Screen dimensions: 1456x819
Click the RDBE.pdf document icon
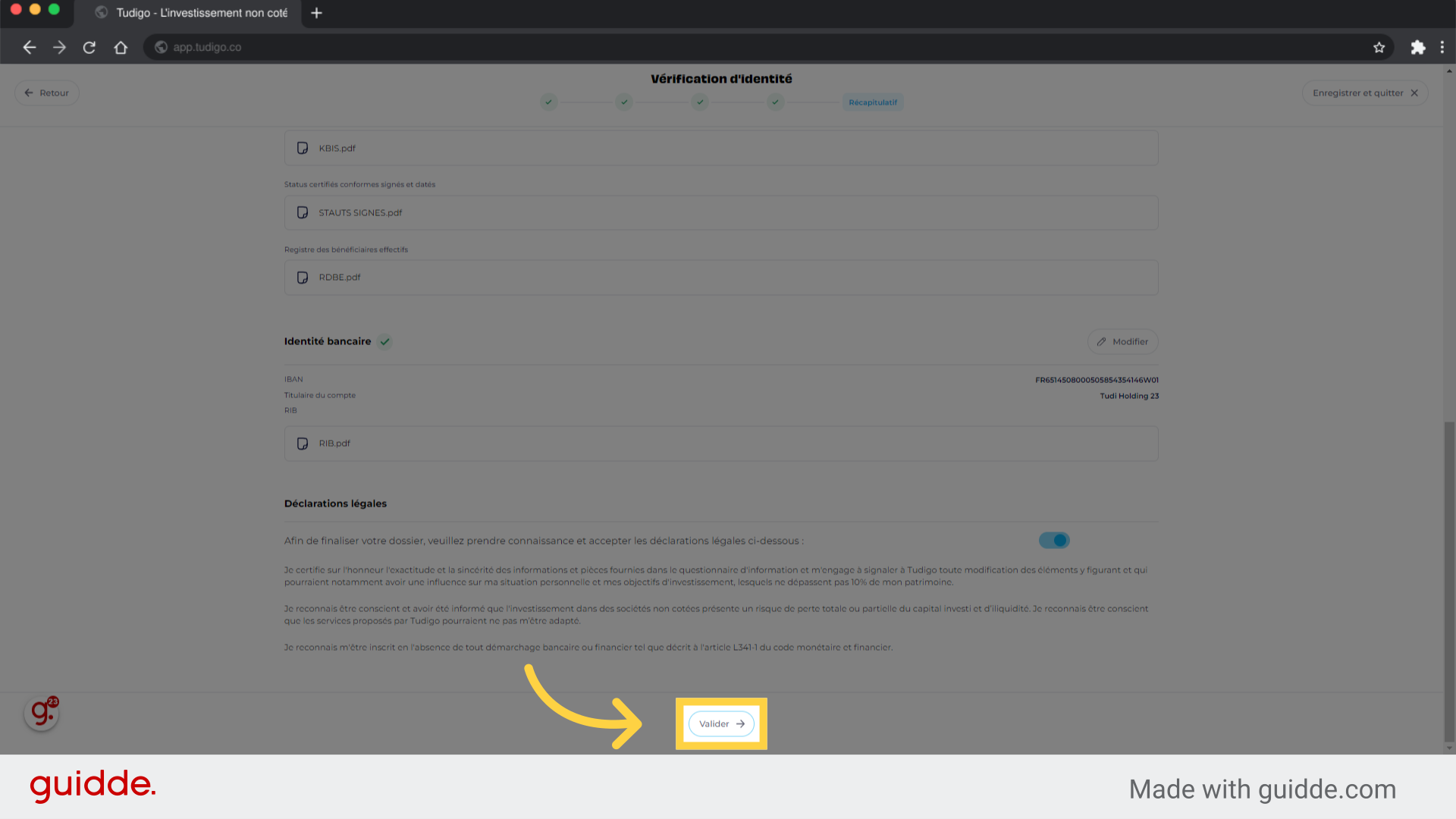(x=303, y=277)
